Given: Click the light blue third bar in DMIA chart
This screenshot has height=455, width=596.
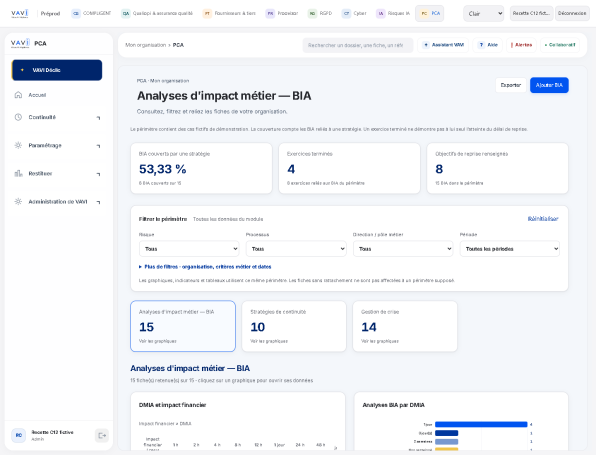Looking at the screenshot, I should [x=447, y=442].
